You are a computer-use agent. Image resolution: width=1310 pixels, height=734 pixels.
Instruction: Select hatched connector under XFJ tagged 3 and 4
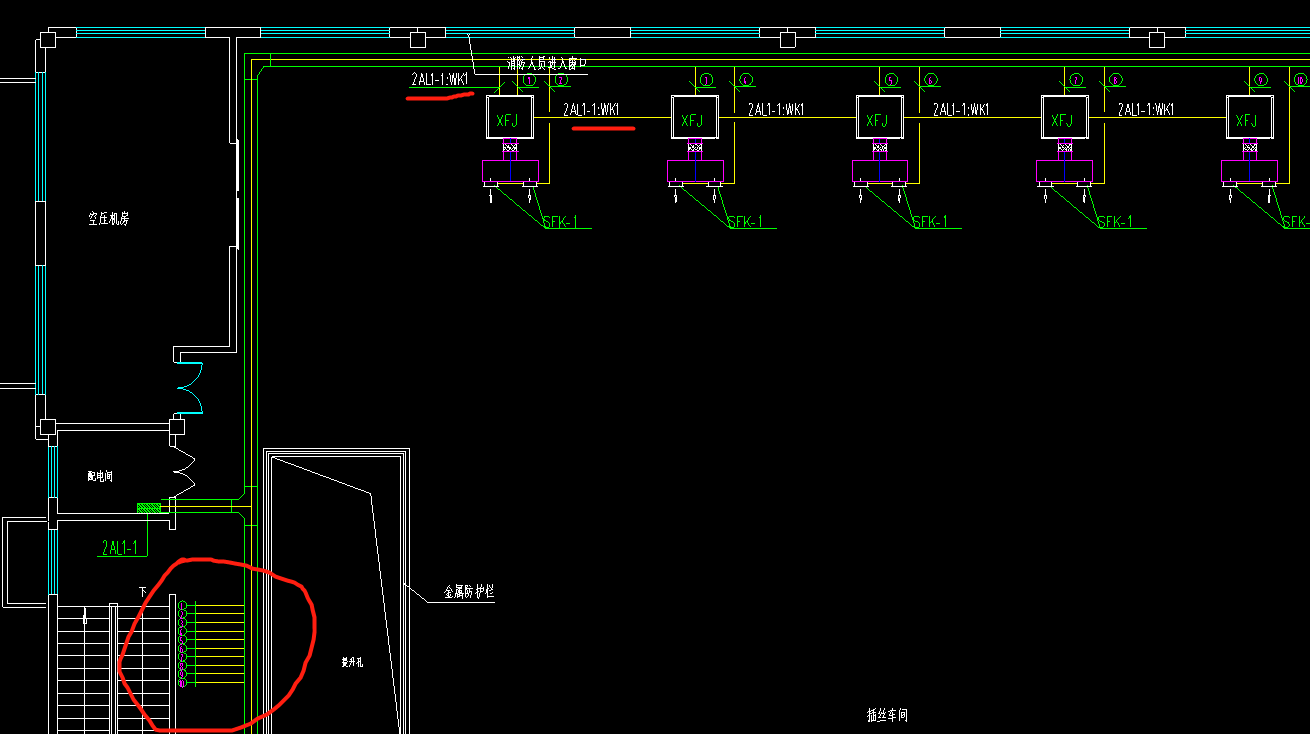click(x=695, y=149)
